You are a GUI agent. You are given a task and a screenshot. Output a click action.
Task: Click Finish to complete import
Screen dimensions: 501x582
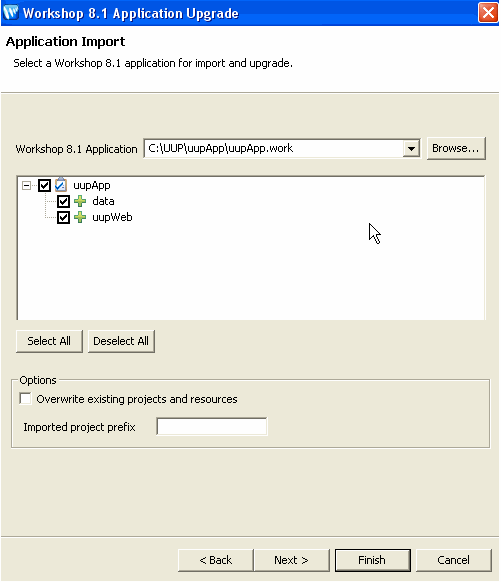click(x=372, y=560)
